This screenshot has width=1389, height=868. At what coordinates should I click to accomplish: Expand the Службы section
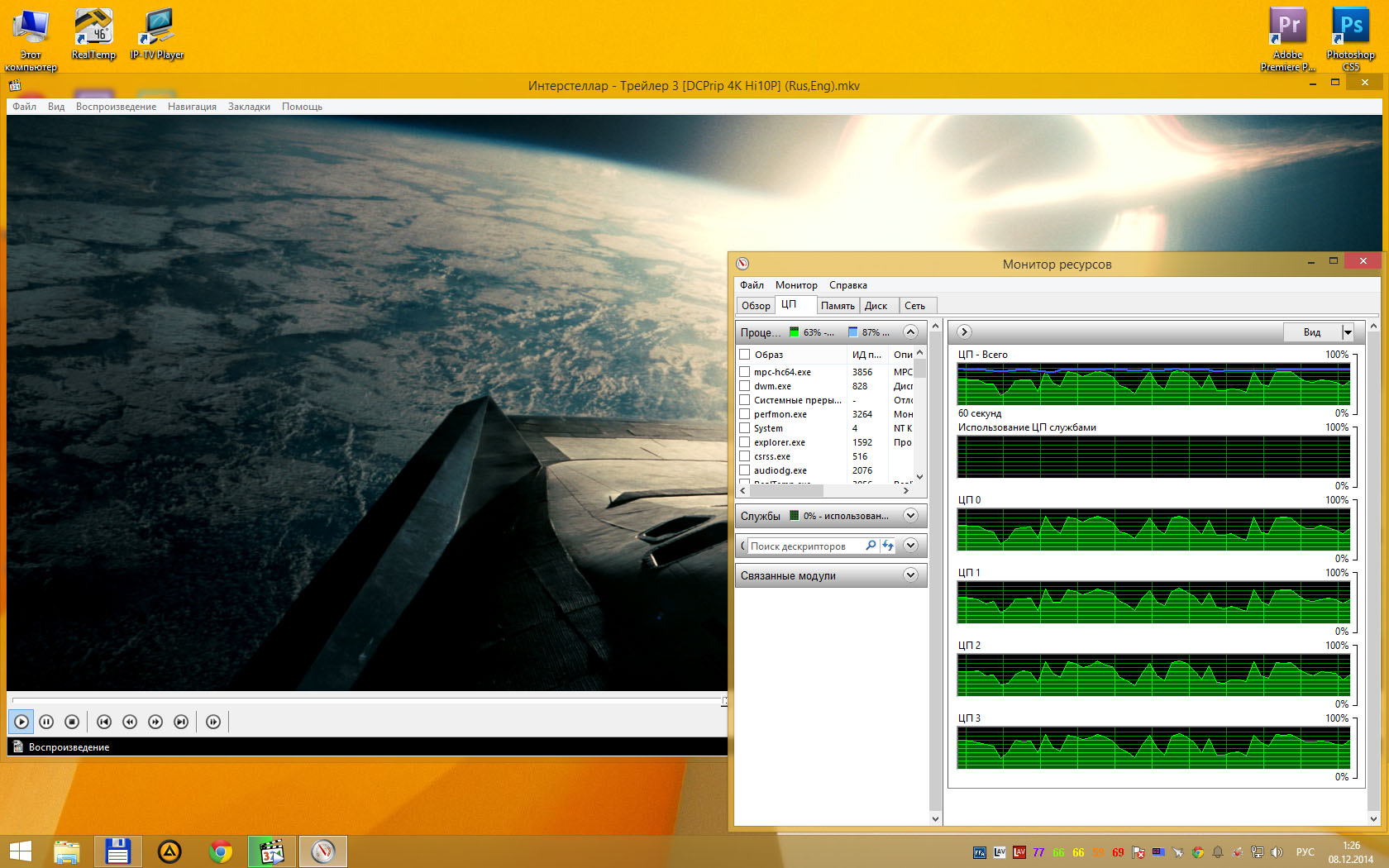tap(910, 516)
